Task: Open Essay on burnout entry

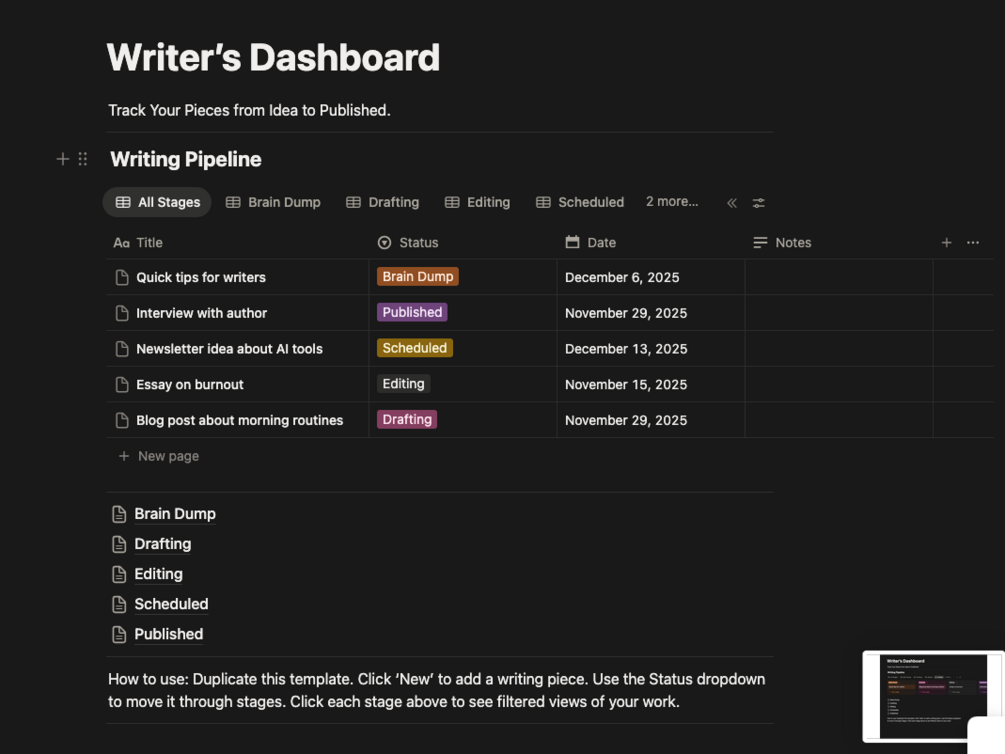Action: click(190, 385)
